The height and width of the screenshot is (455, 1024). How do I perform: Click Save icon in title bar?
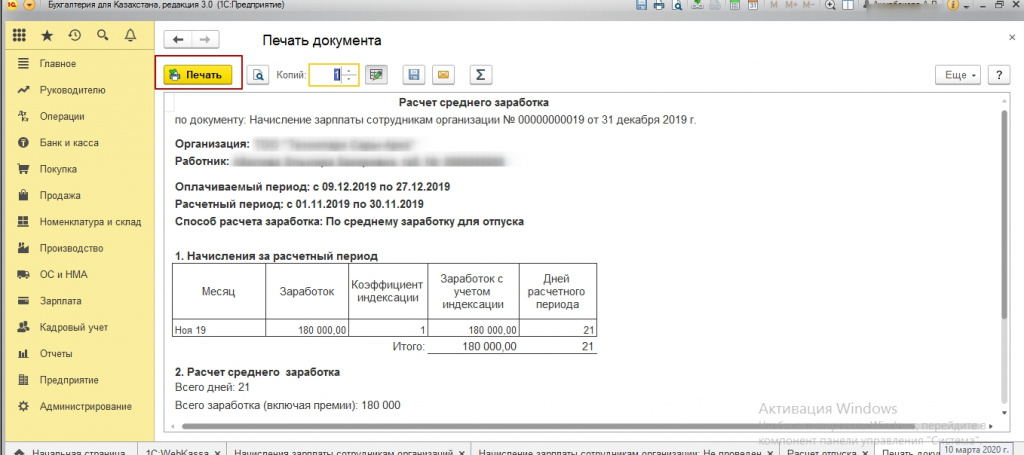point(641,5)
